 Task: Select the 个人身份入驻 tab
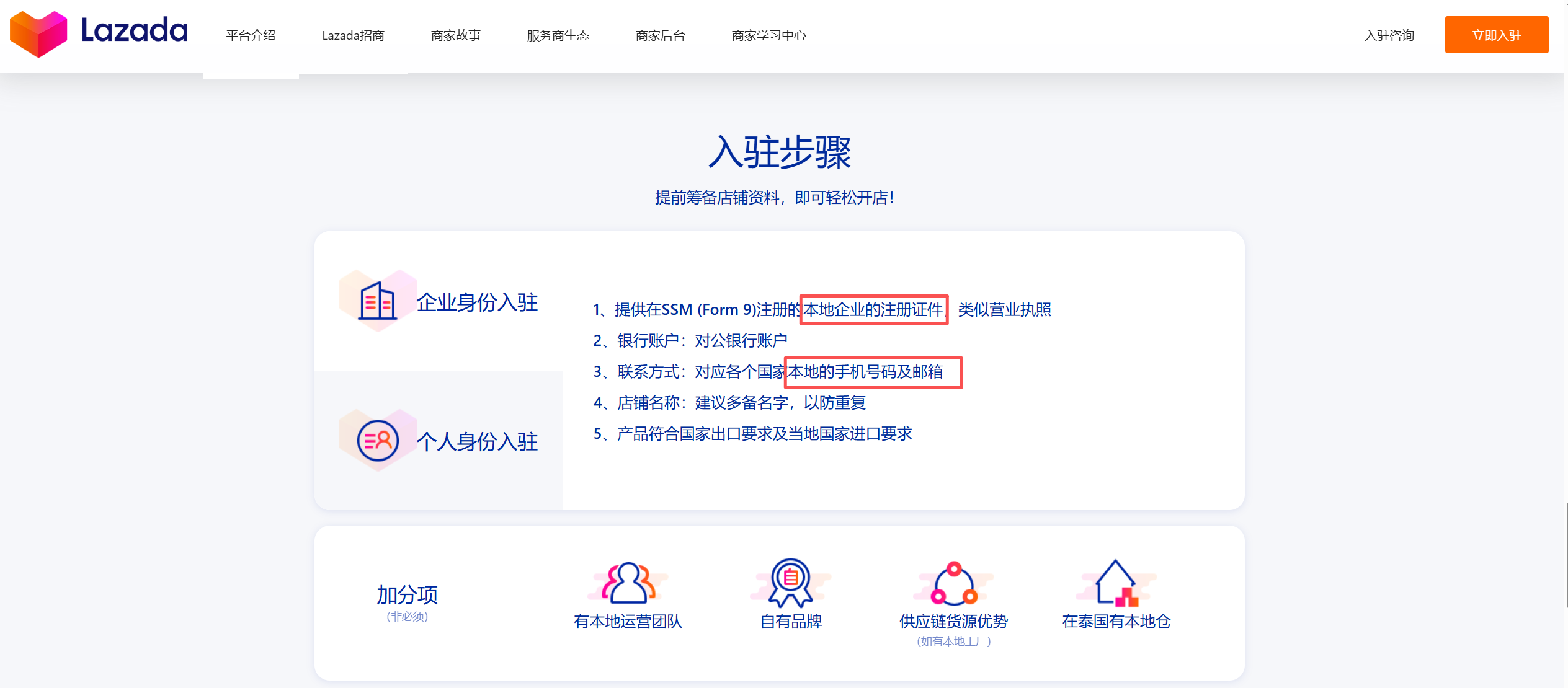[439, 441]
